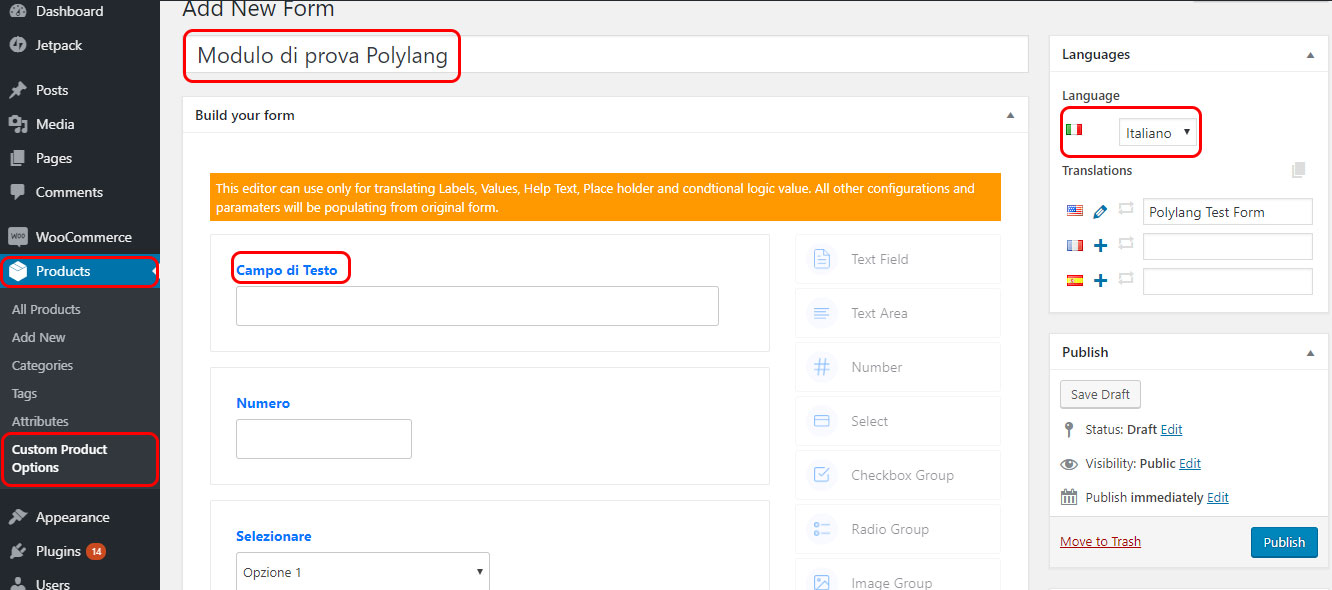The image size is (1332, 590).
Task: Select the Number field hash icon
Action: pyautogui.click(x=822, y=367)
